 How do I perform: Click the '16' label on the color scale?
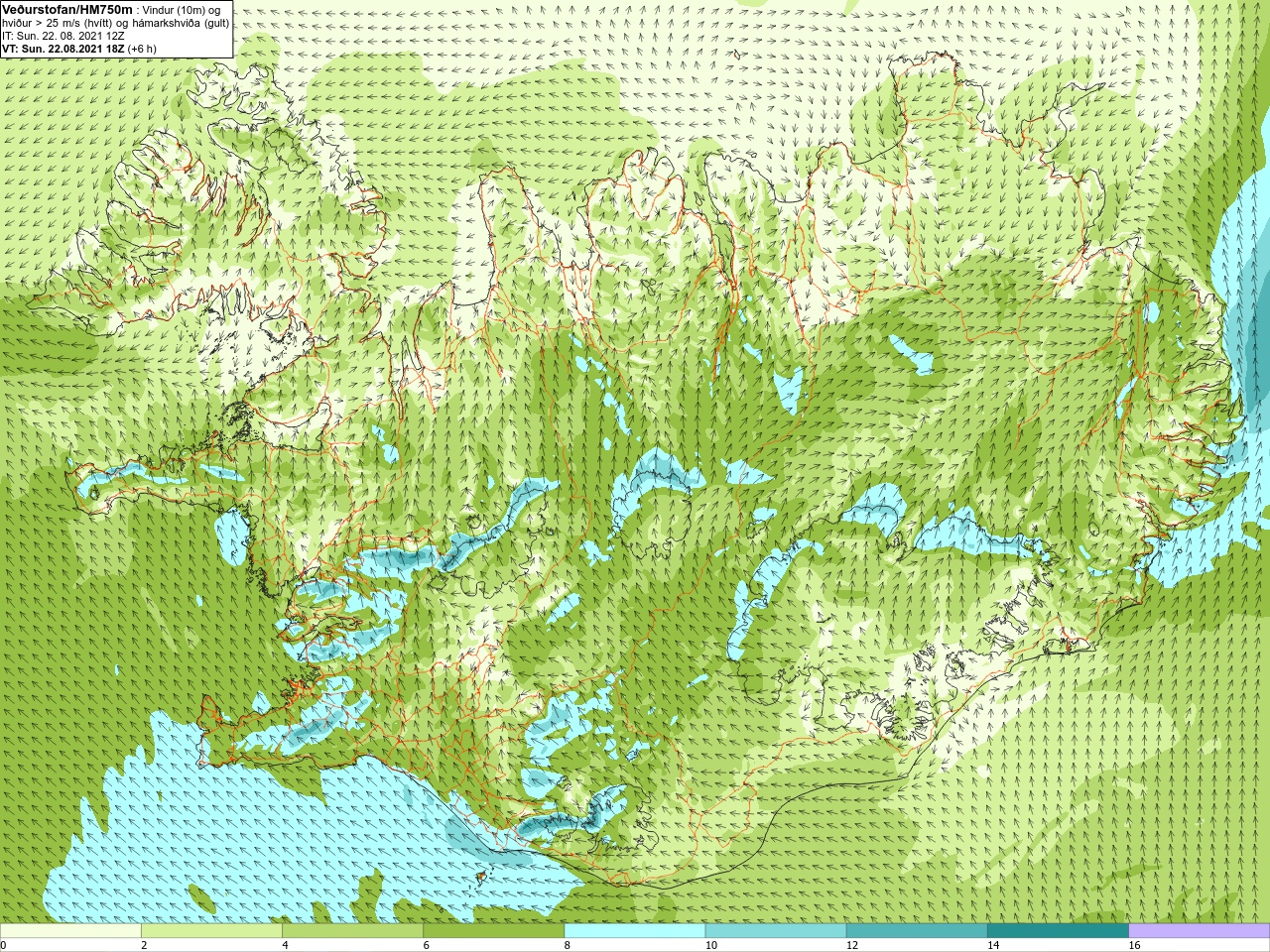(x=1134, y=945)
